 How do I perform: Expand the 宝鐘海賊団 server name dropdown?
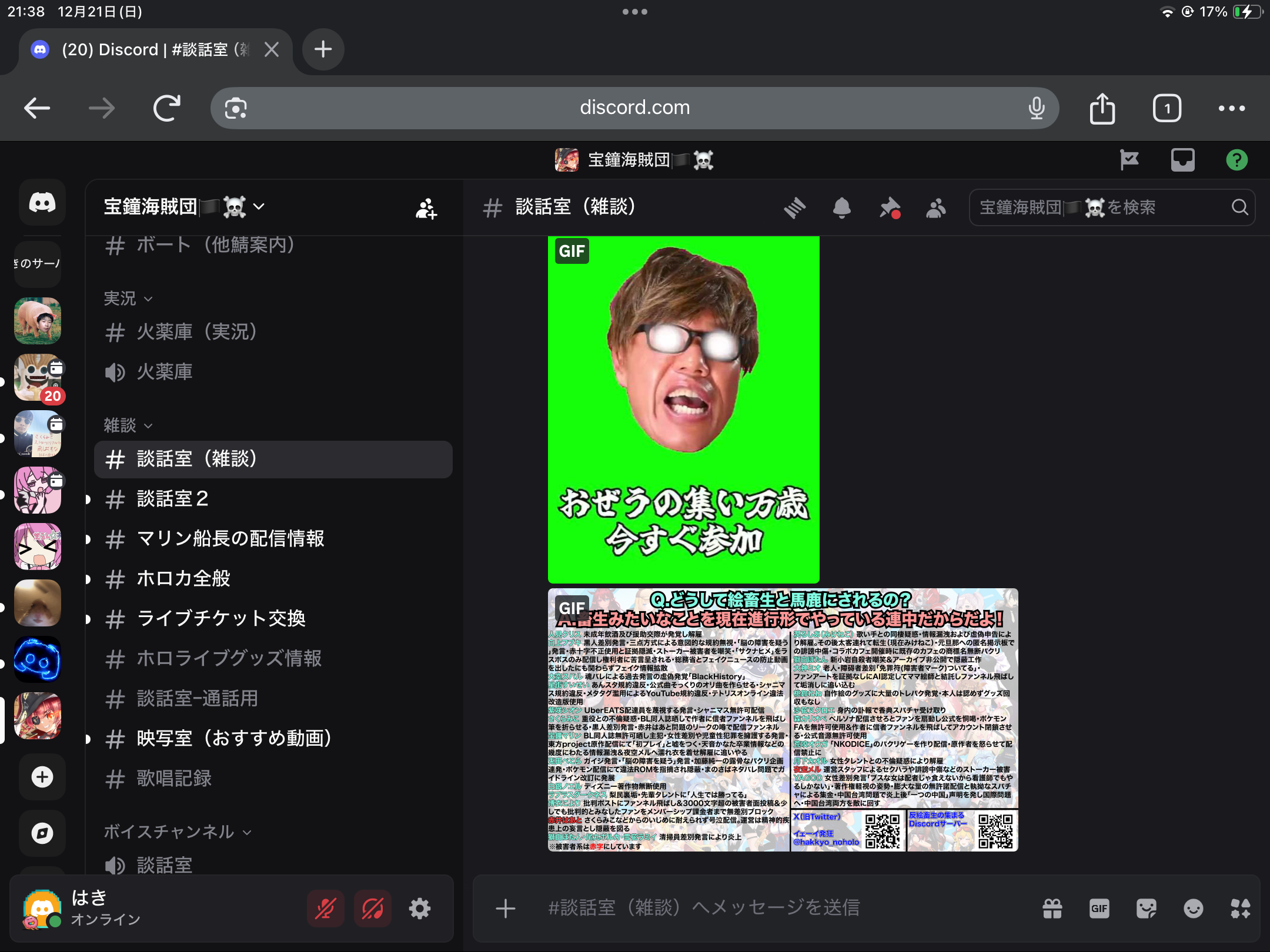(183, 207)
